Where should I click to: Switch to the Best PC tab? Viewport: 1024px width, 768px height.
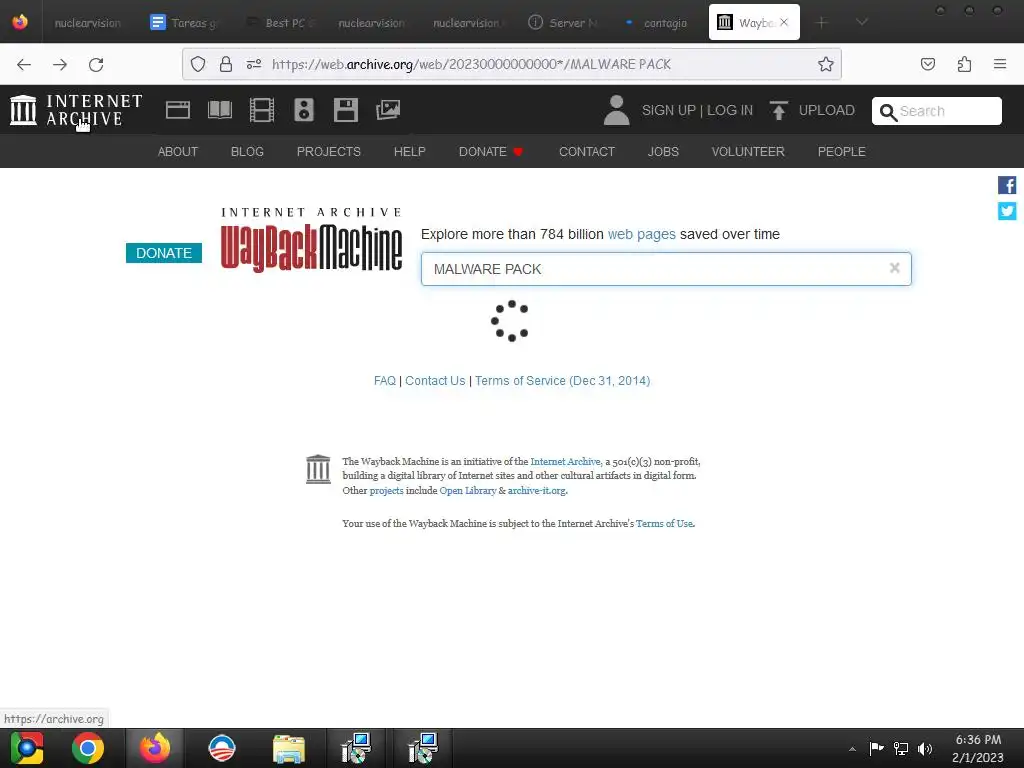280,22
